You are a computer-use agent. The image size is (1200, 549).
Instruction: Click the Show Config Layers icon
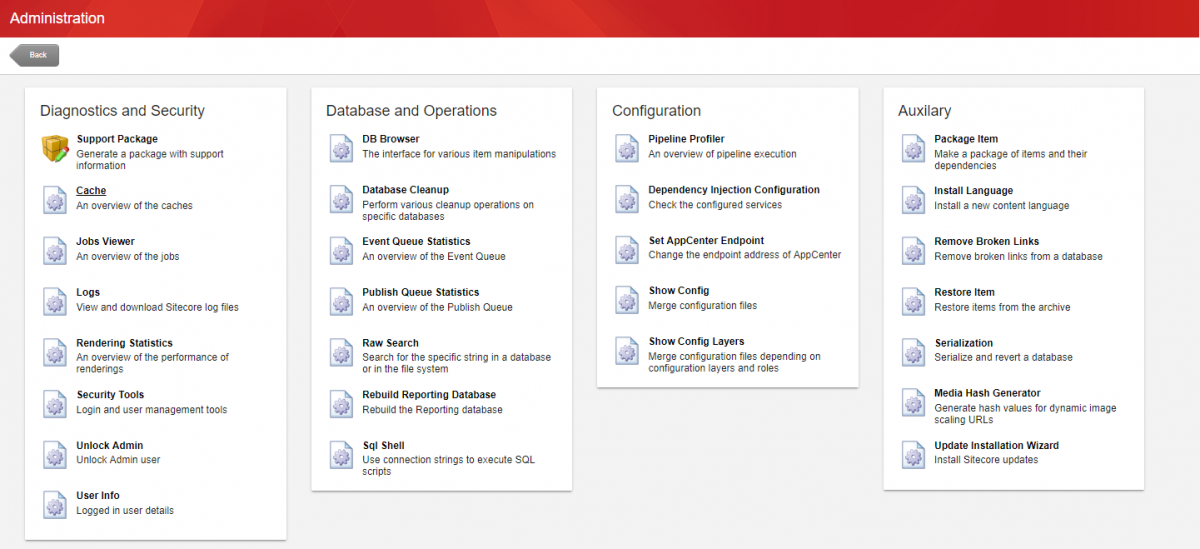coord(627,352)
